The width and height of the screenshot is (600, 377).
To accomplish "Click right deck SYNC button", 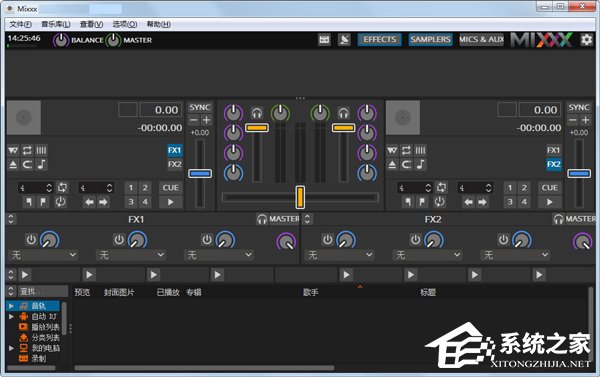I will [579, 107].
